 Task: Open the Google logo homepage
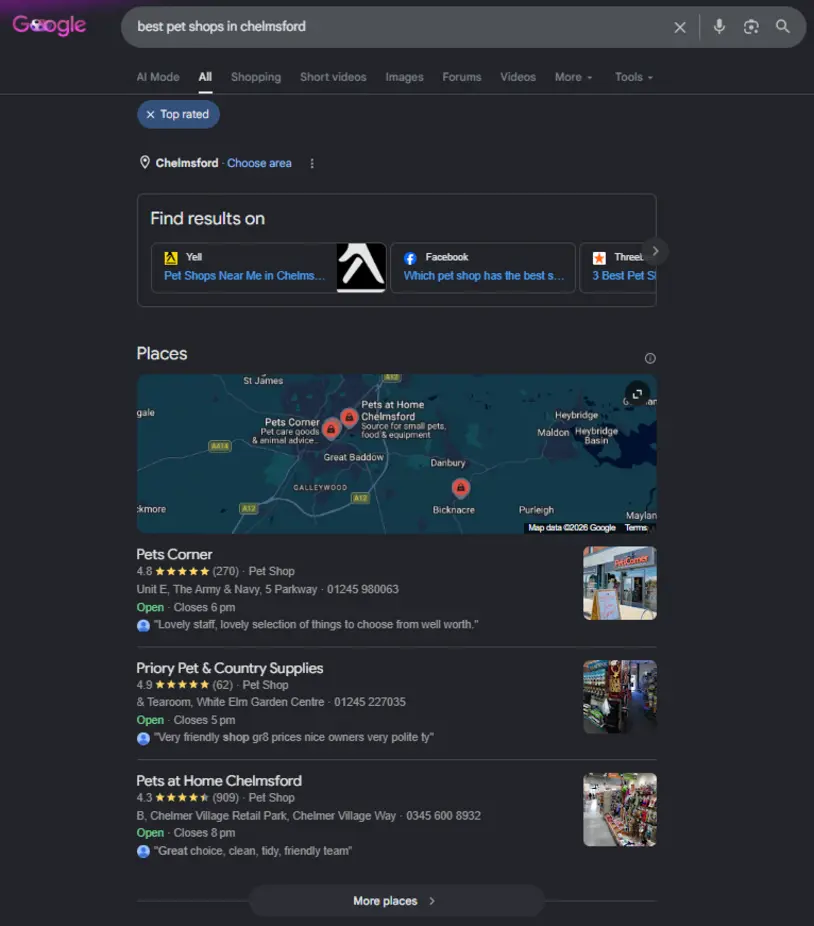tap(50, 25)
